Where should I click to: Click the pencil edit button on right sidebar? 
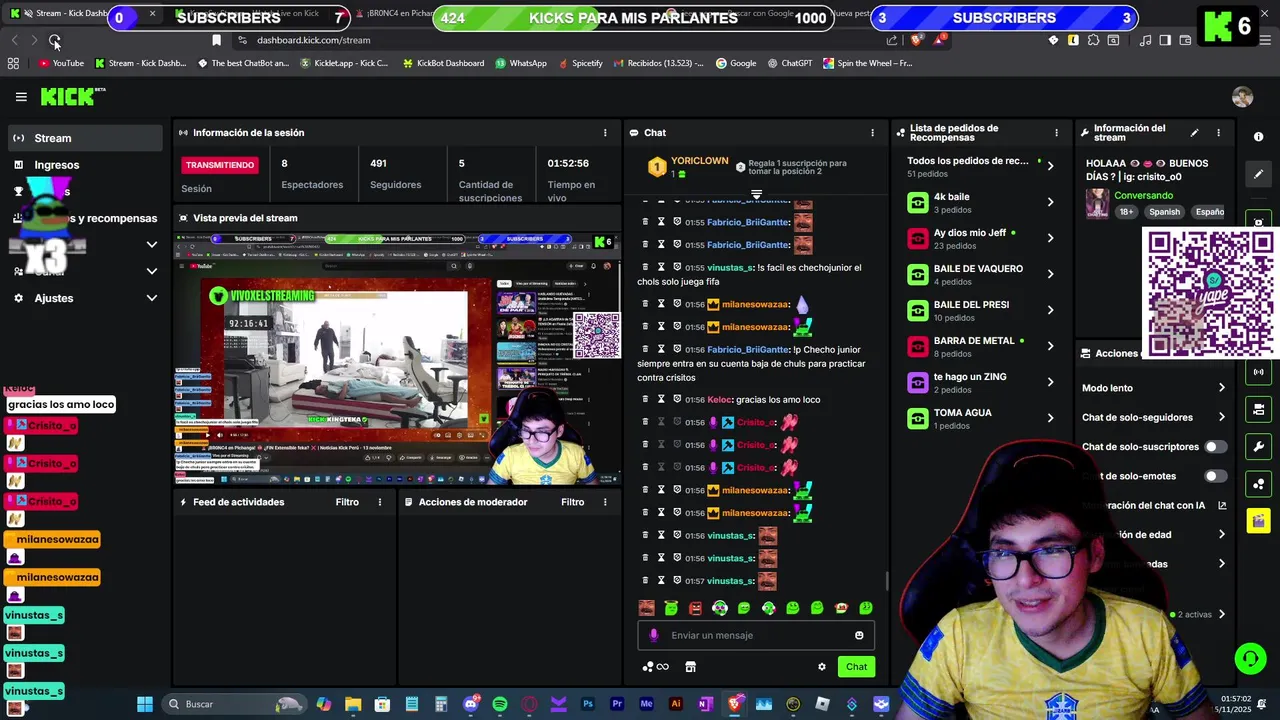[1259, 174]
